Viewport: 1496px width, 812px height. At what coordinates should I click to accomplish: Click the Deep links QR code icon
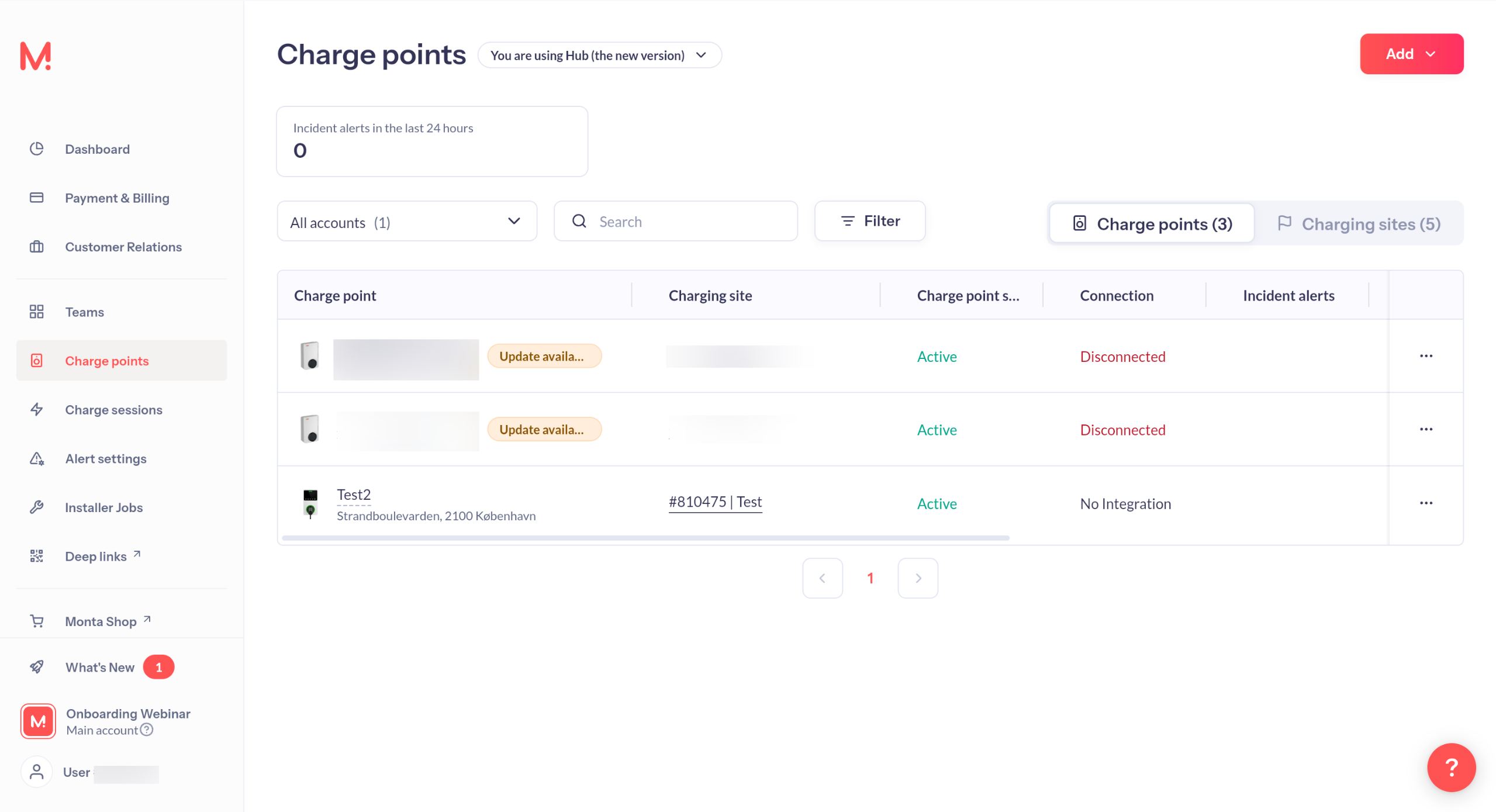[36, 556]
